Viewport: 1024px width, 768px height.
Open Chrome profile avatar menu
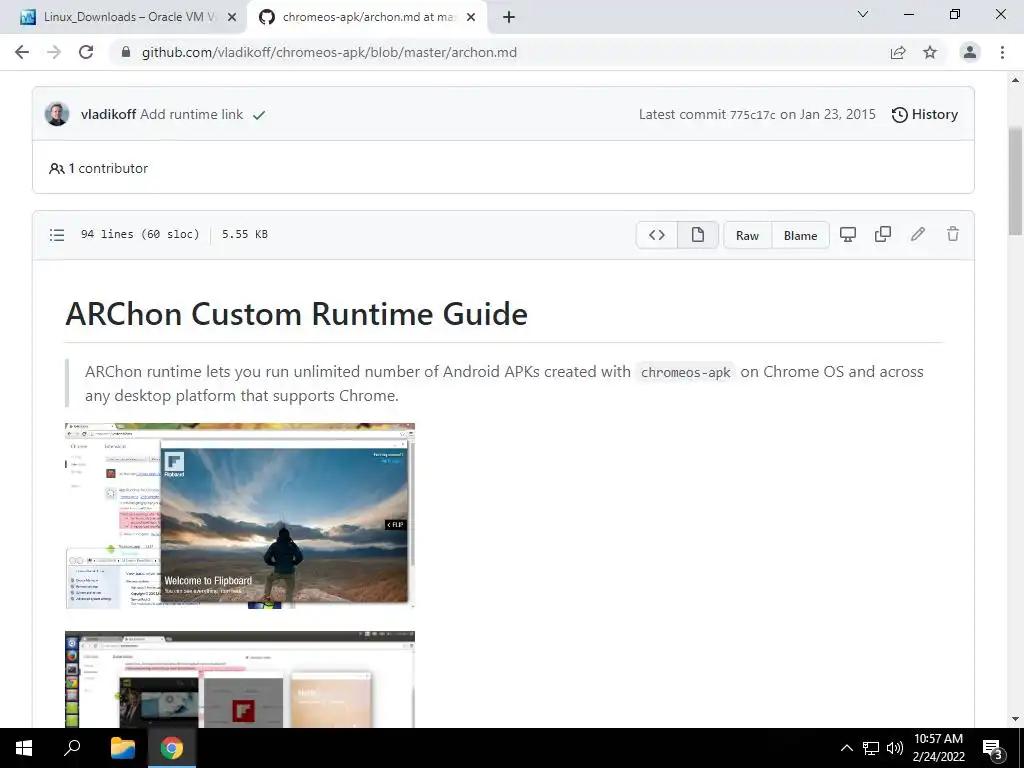(970, 52)
